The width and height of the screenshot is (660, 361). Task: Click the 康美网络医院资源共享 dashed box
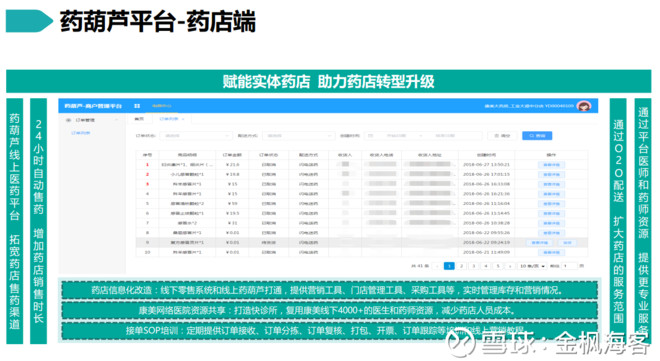(330, 311)
